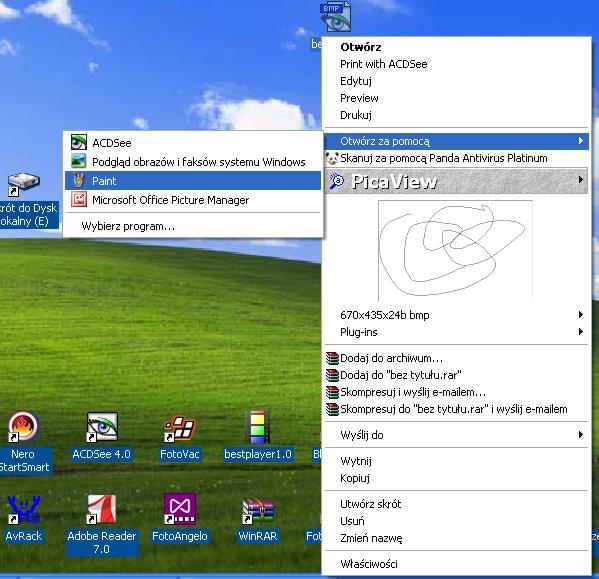Choose Microsoft Office Picture Manager

193,199
